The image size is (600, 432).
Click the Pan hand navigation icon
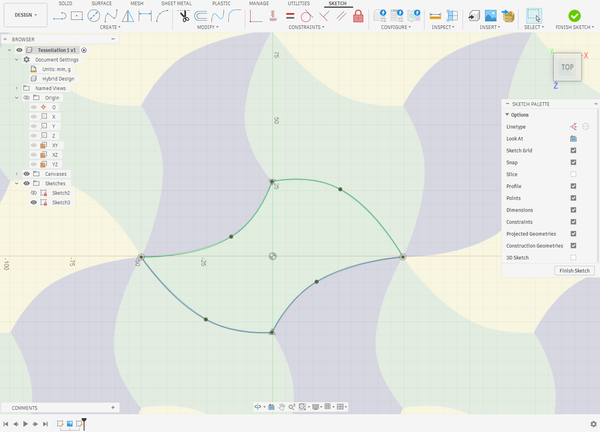(x=282, y=407)
